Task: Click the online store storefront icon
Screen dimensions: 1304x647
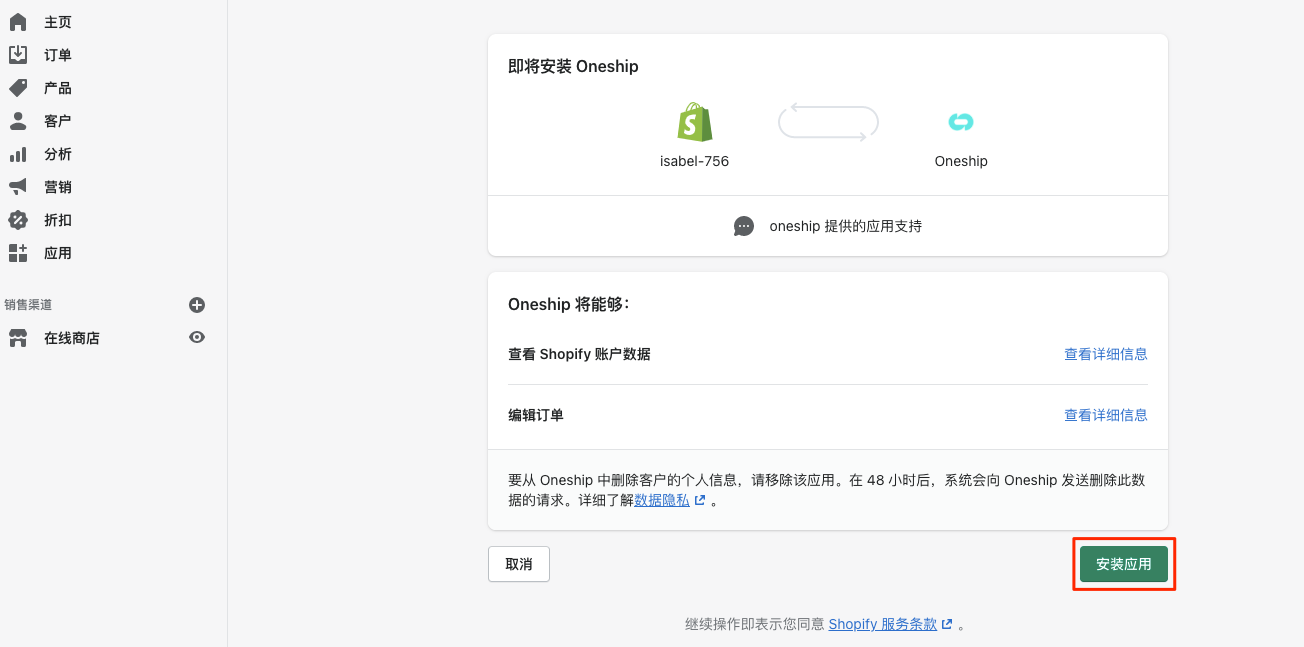Action: [x=18, y=338]
